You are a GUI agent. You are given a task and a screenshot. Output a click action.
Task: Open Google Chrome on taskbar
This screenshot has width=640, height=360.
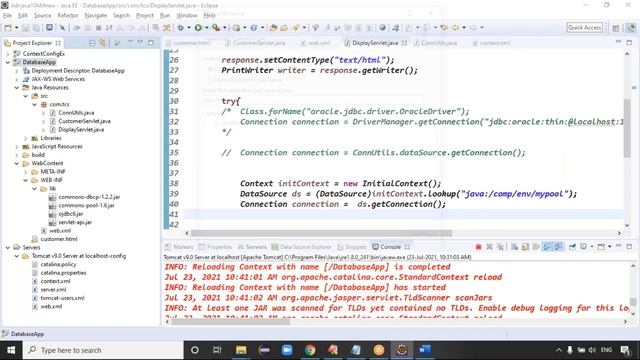click(x=310, y=350)
